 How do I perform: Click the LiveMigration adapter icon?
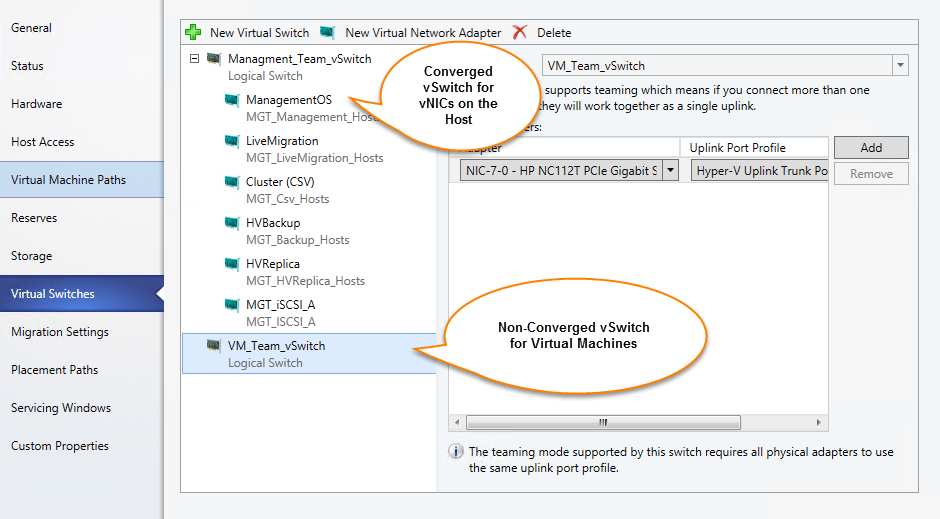point(232,141)
